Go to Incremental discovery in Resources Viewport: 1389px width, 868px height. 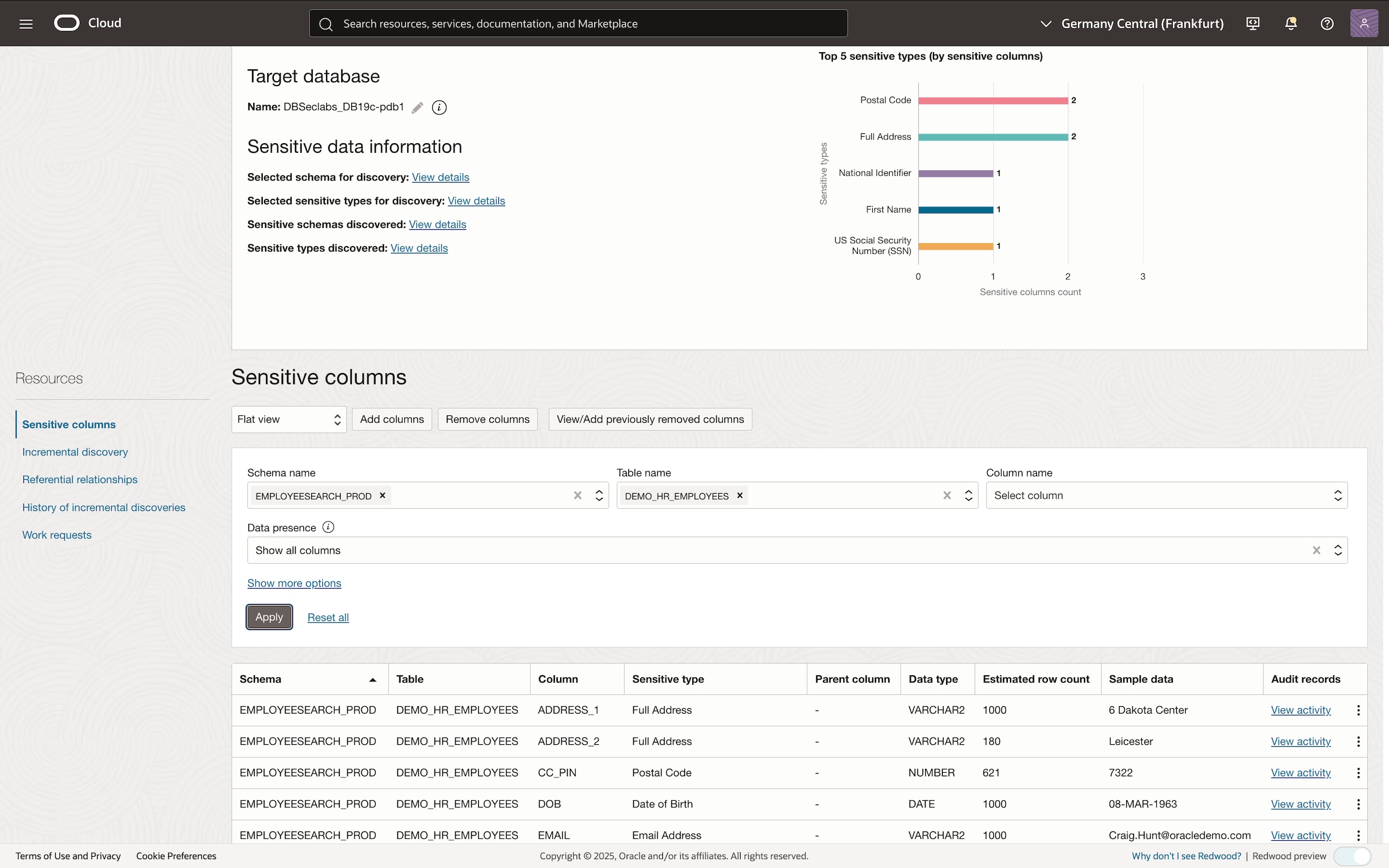75,452
